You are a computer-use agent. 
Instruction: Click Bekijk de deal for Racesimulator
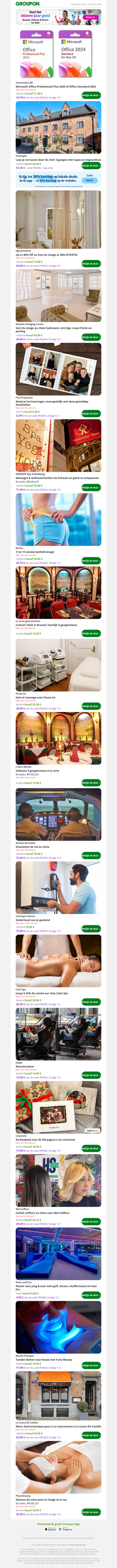point(90,1075)
